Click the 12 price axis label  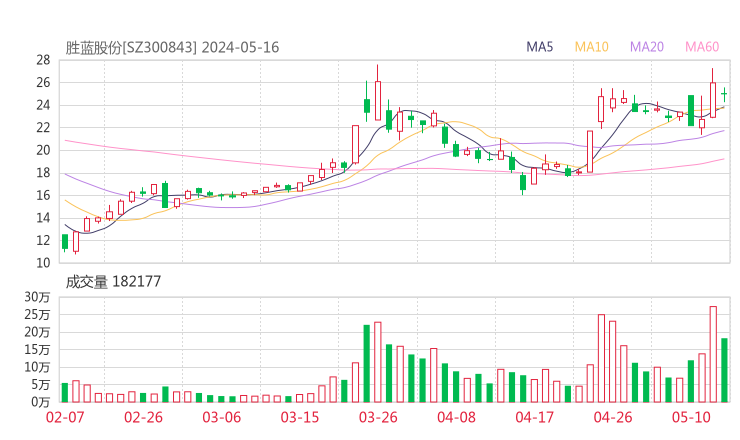pyautogui.click(x=43, y=240)
